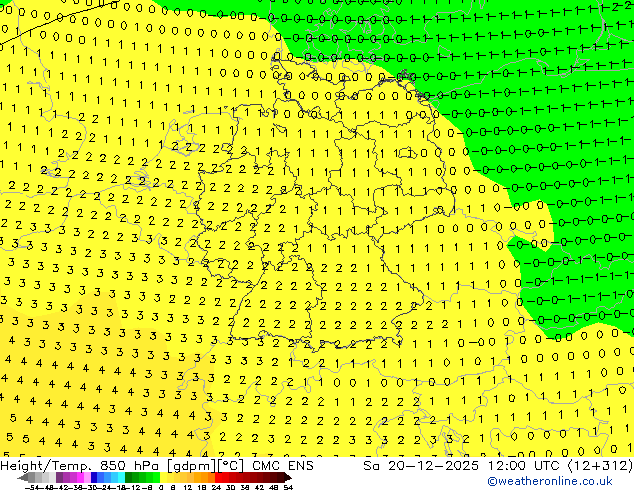Viewport: 634px width, 490px height.
Task: Pick the bright yellow legend swatch
Action: 163,478
